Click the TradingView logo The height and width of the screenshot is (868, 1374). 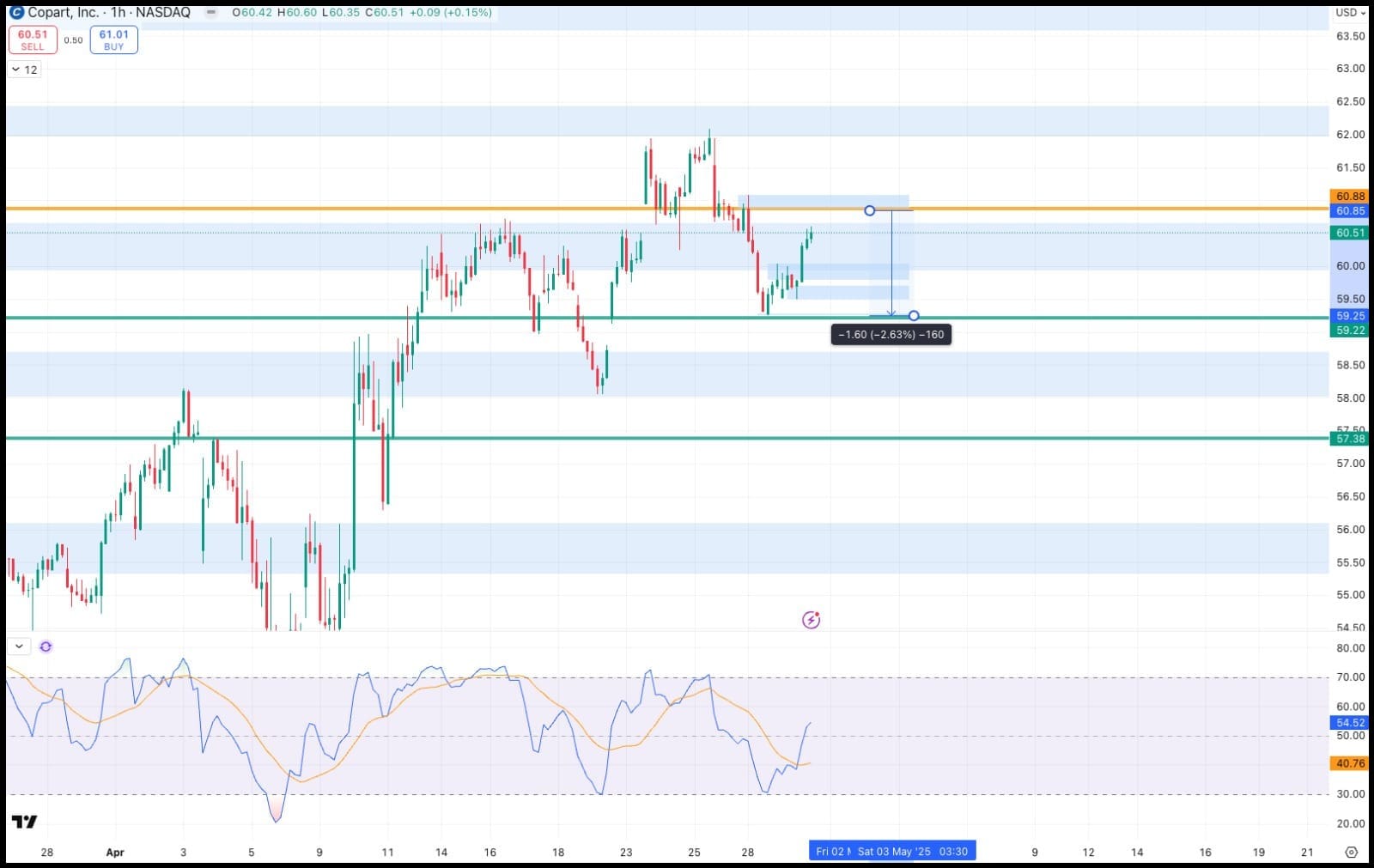[x=24, y=822]
